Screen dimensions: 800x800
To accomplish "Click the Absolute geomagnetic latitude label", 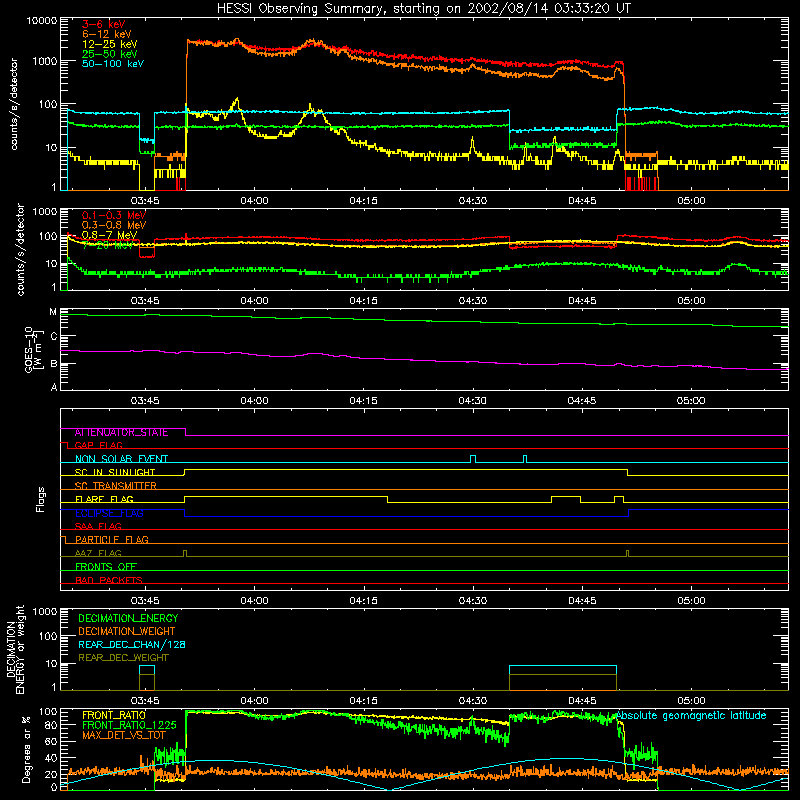I will [691, 715].
